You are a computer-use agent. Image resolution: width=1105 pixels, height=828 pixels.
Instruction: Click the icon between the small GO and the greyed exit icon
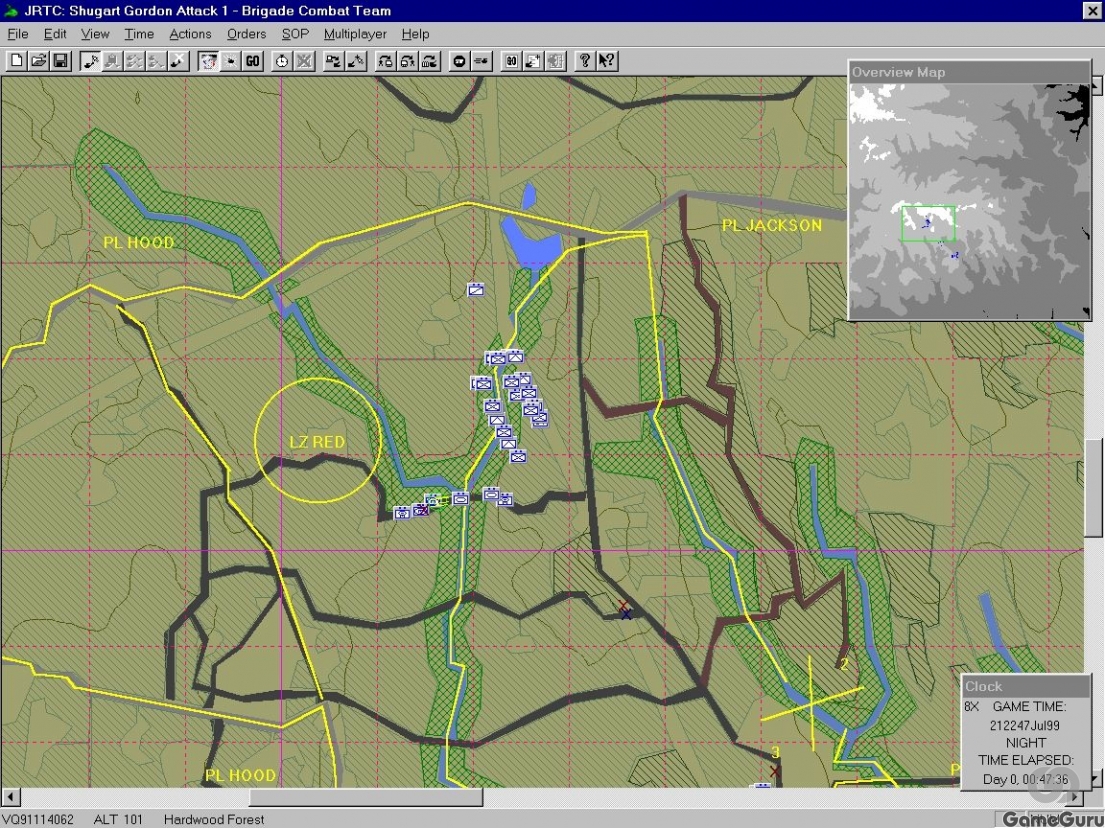click(x=533, y=61)
